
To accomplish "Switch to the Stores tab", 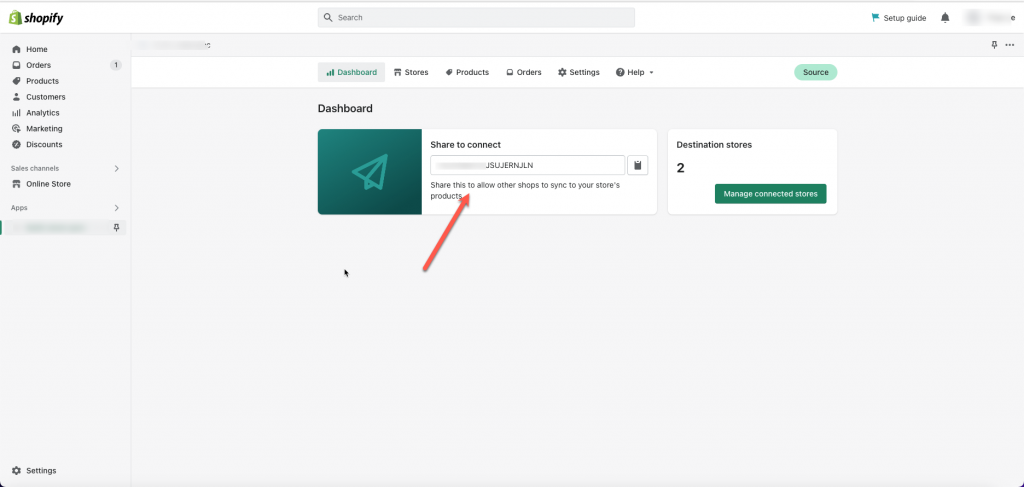I will coord(411,72).
